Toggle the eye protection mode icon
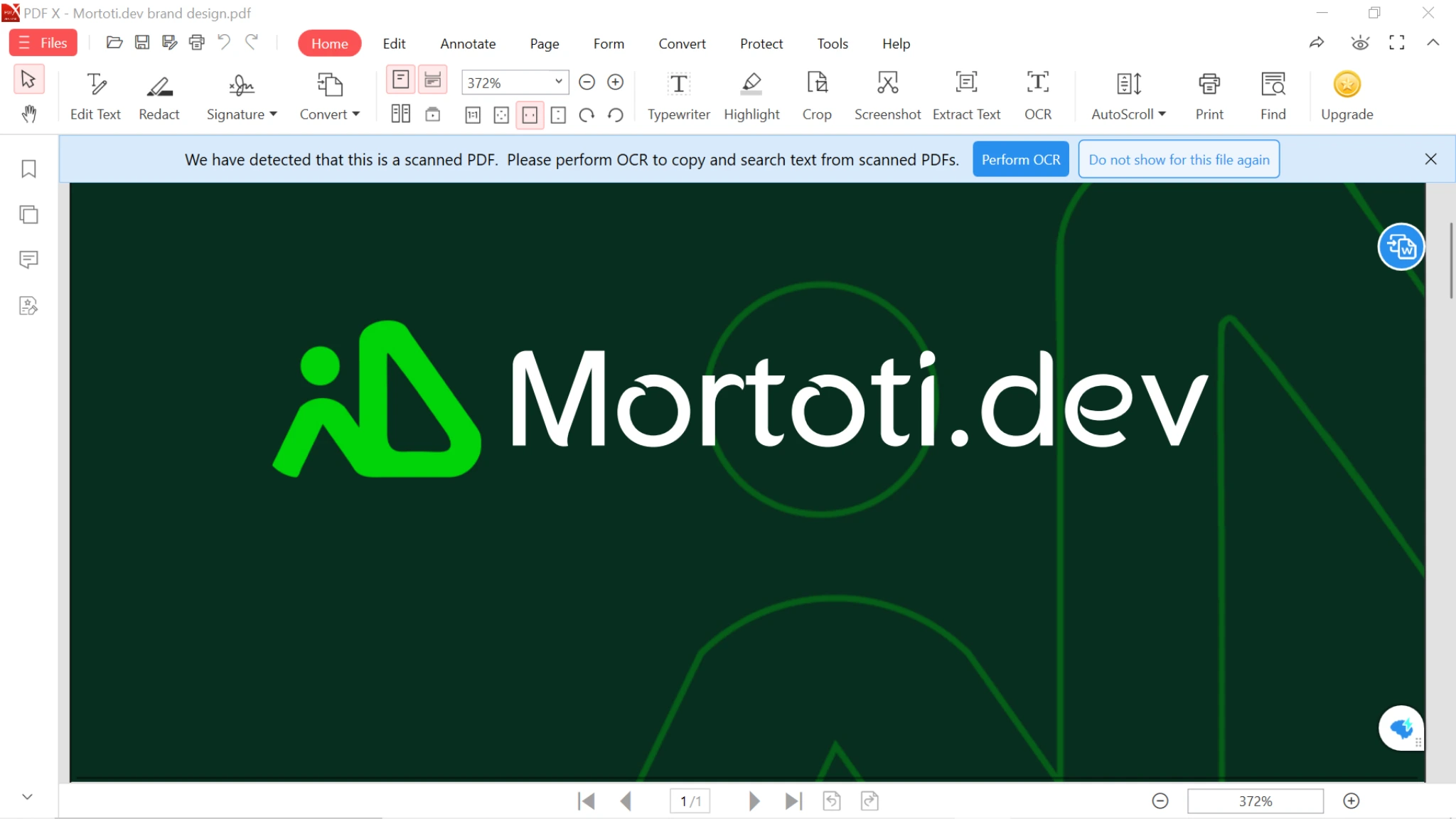 point(1360,43)
